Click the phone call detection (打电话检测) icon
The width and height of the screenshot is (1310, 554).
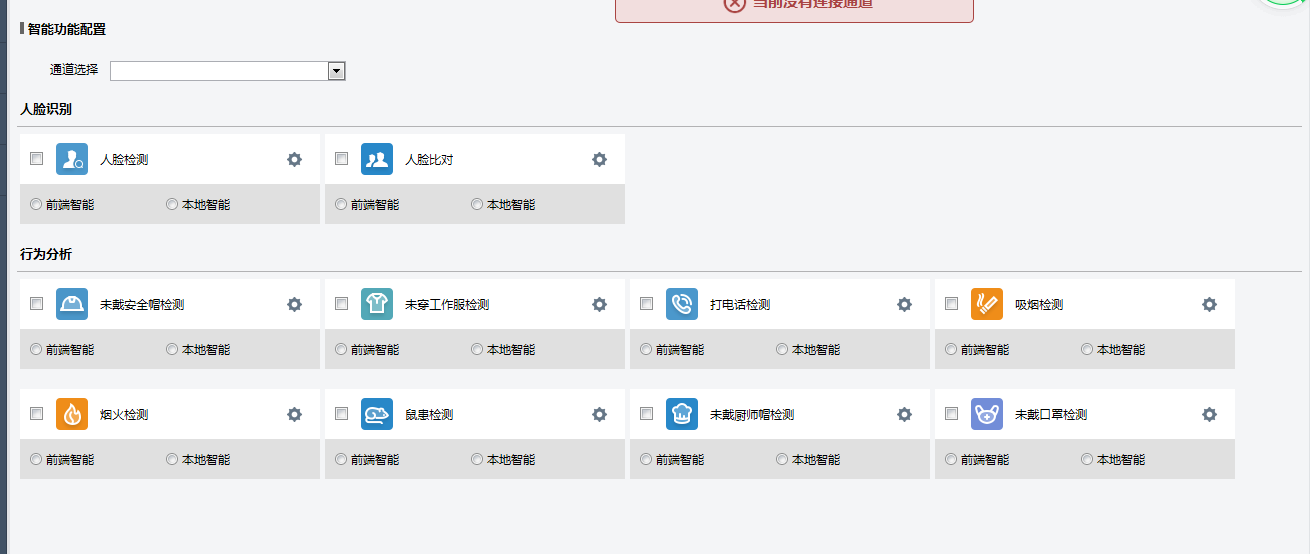click(x=682, y=305)
